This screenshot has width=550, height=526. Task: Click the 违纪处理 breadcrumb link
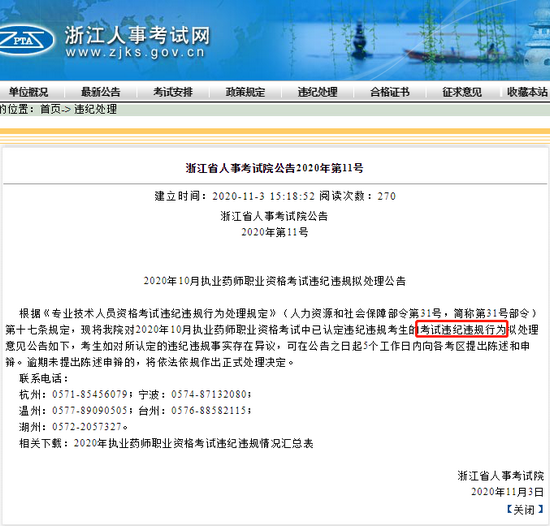[95, 109]
